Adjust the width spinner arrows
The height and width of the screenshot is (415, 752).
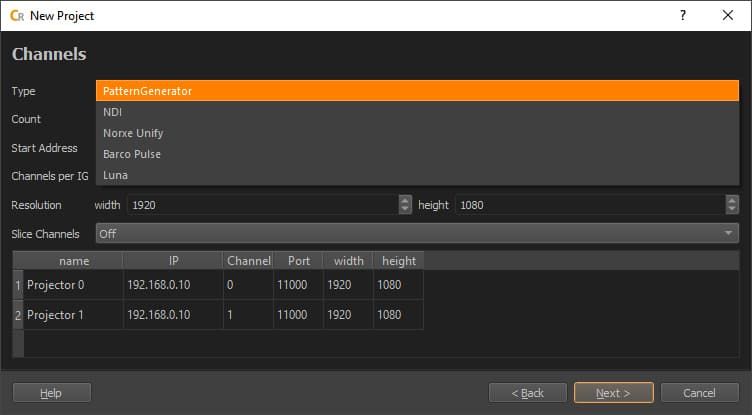click(x=405, y=204)
